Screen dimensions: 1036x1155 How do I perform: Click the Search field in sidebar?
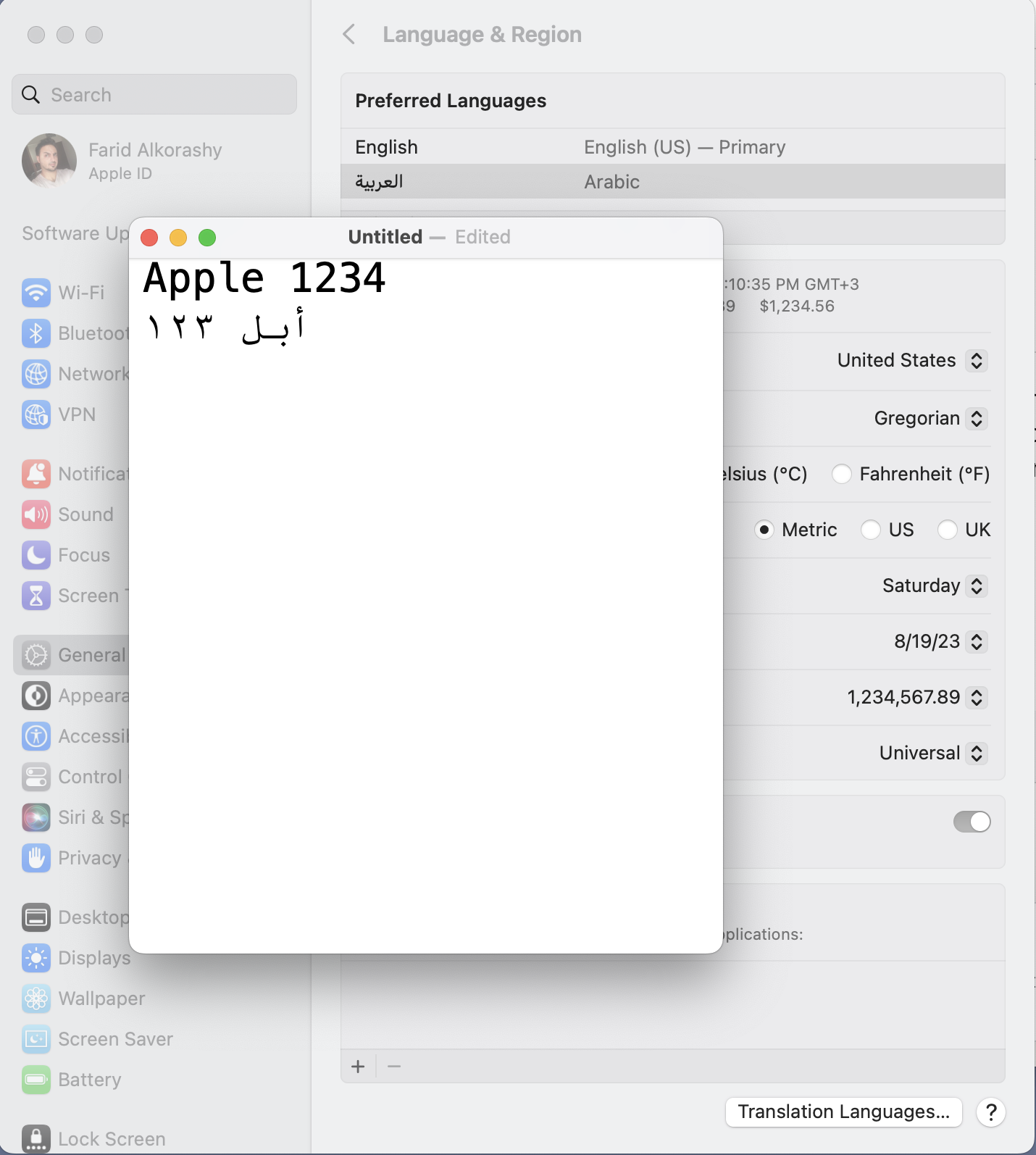(154, 94)
